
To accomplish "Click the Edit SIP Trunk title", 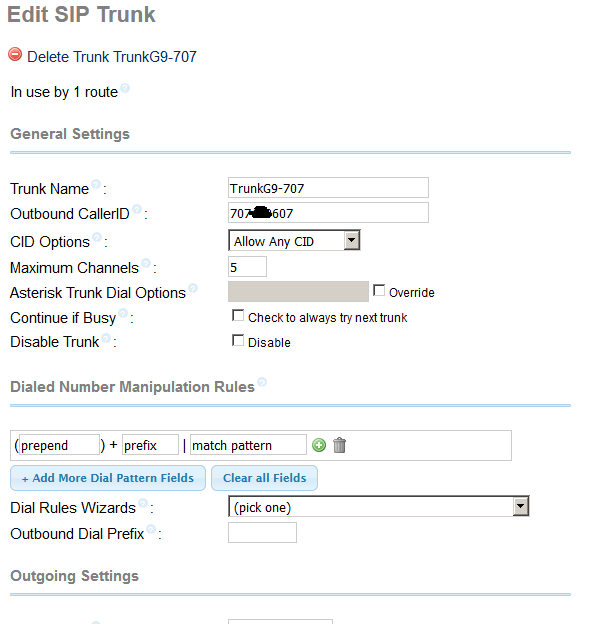I will pyautogui.click(x=81, y=15).
